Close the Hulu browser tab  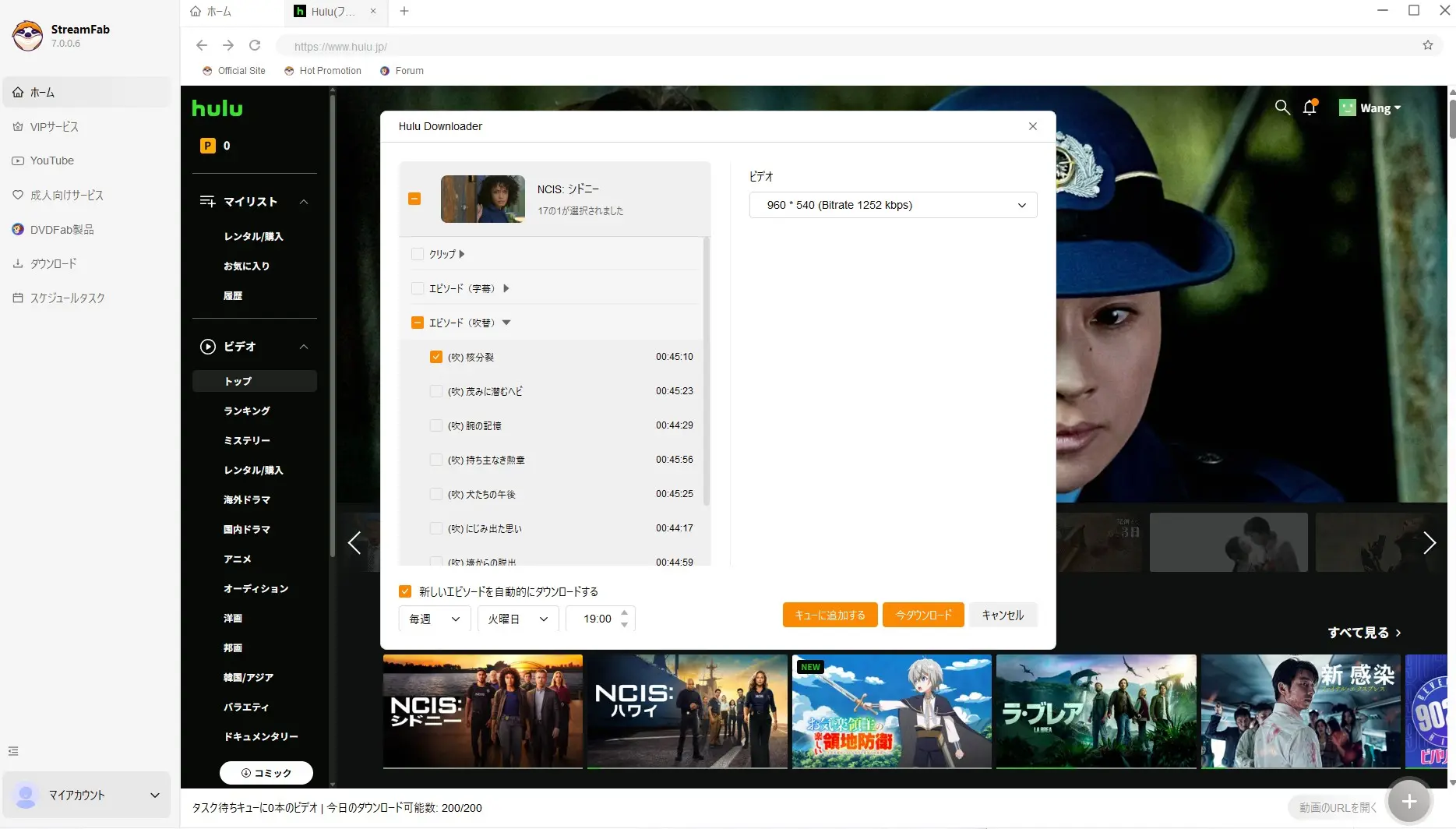[373, 11]
